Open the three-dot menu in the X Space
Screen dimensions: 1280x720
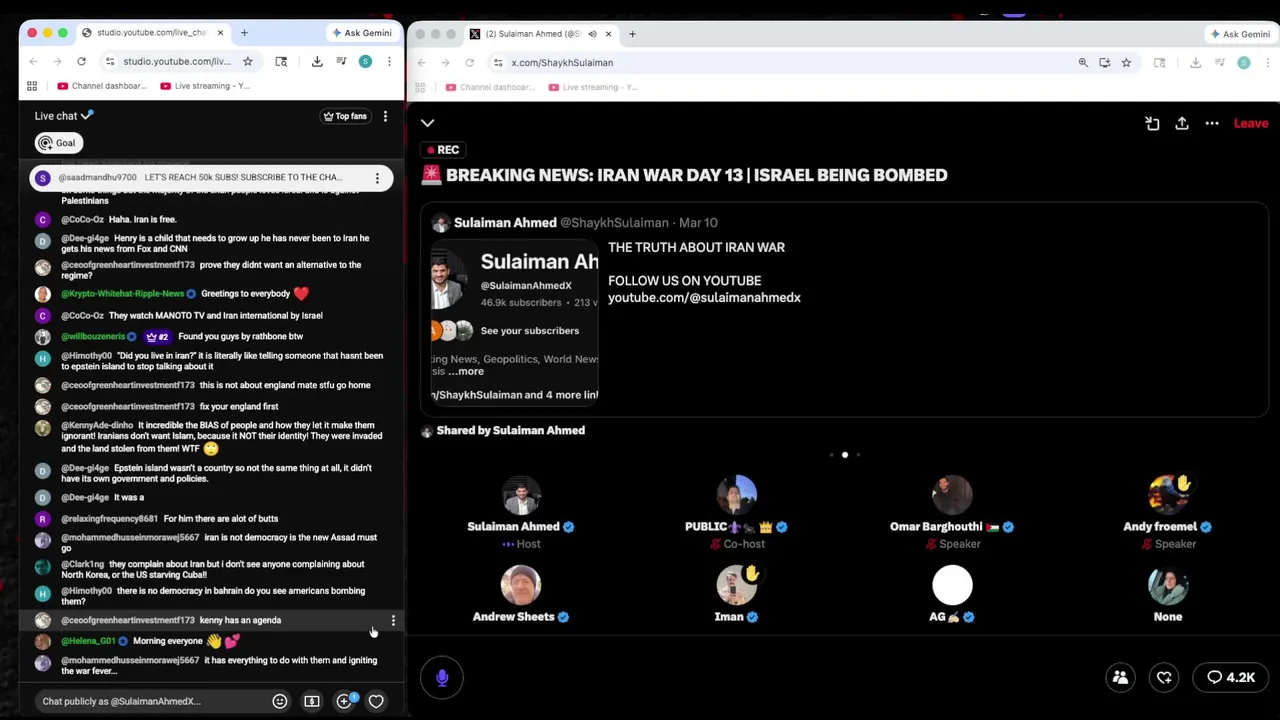click(1212, 123)
